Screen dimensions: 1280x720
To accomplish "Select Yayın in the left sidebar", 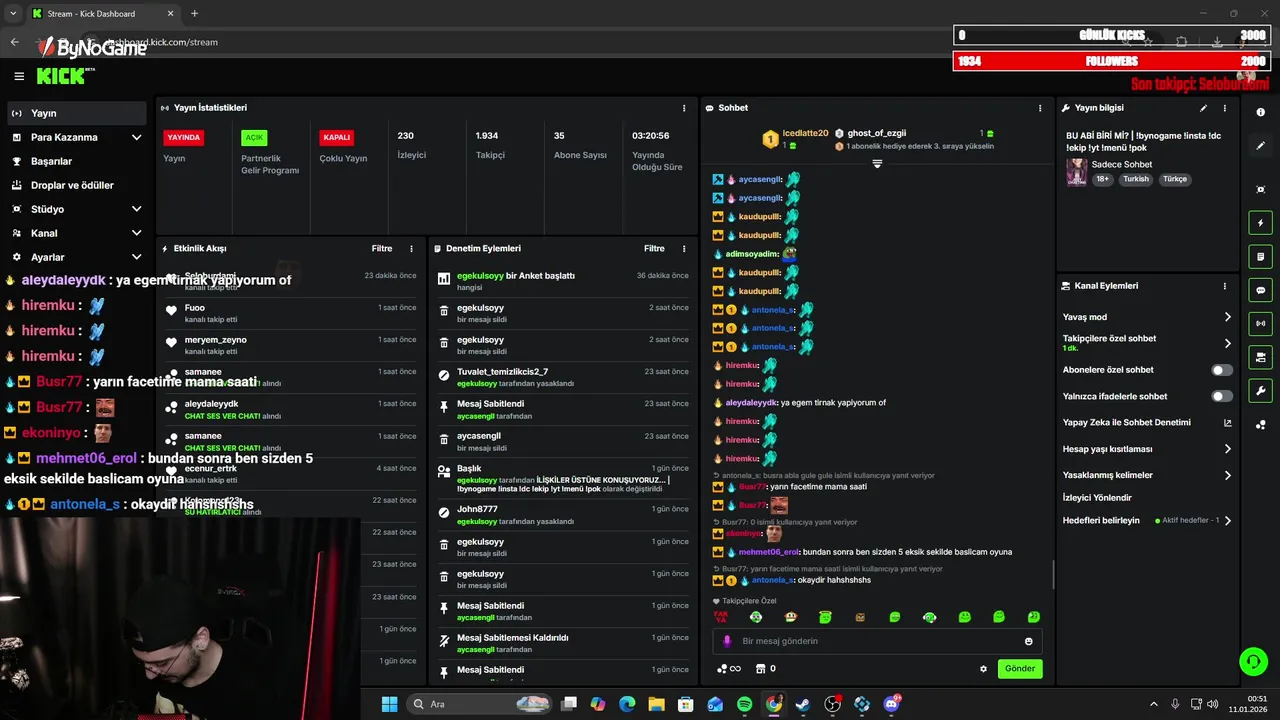I will (76, 113).
